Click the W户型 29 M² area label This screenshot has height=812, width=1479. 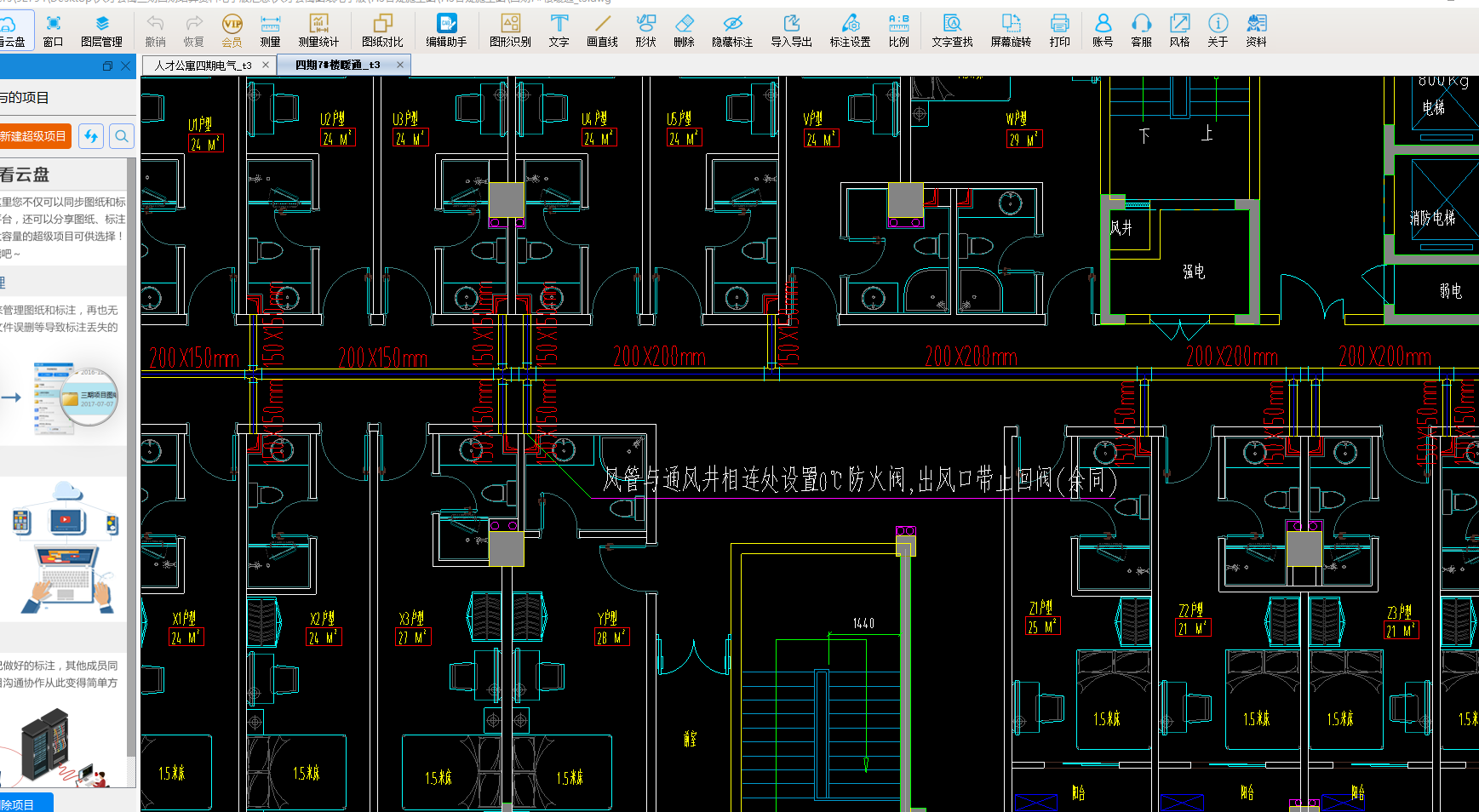click(1024, 140)
